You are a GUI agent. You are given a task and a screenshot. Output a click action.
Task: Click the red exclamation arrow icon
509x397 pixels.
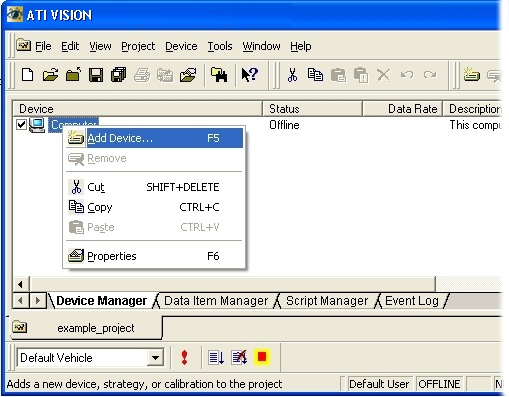[x=184, y=357]
